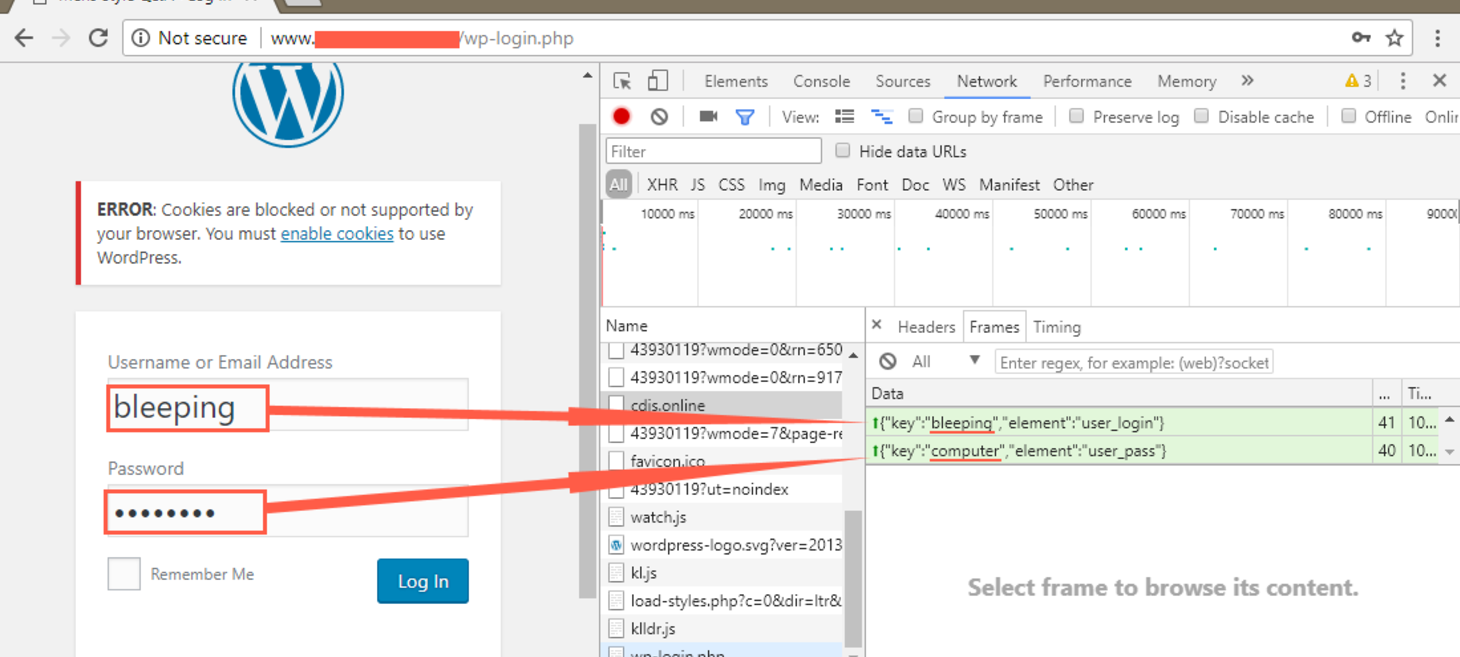The image size is (1460, 657).
Task: Open the Elements tab
Action: [736, 82]
